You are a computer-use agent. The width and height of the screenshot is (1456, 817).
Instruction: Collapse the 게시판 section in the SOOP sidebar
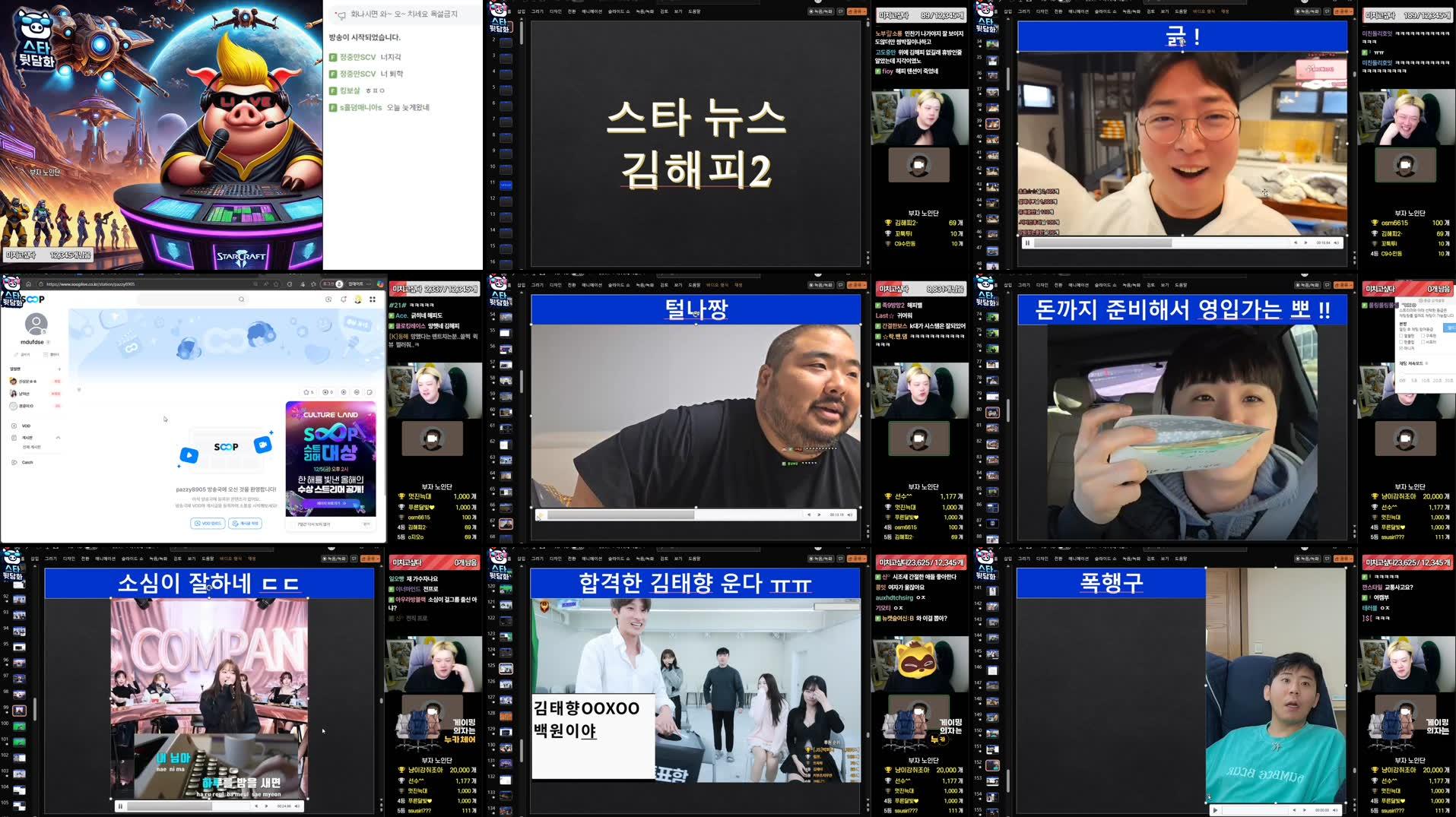[x=58, y=438]
